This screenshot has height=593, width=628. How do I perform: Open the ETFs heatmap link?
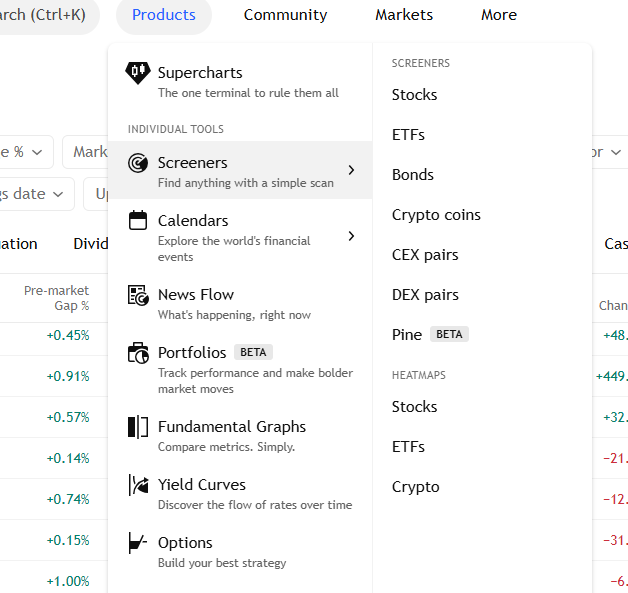tap(408, 447)
